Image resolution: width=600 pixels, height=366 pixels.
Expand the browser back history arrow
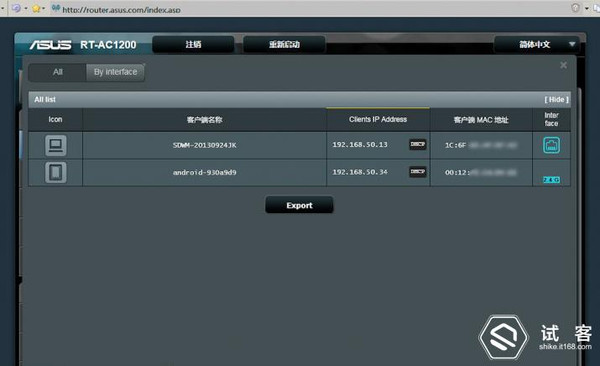[26, 8]
